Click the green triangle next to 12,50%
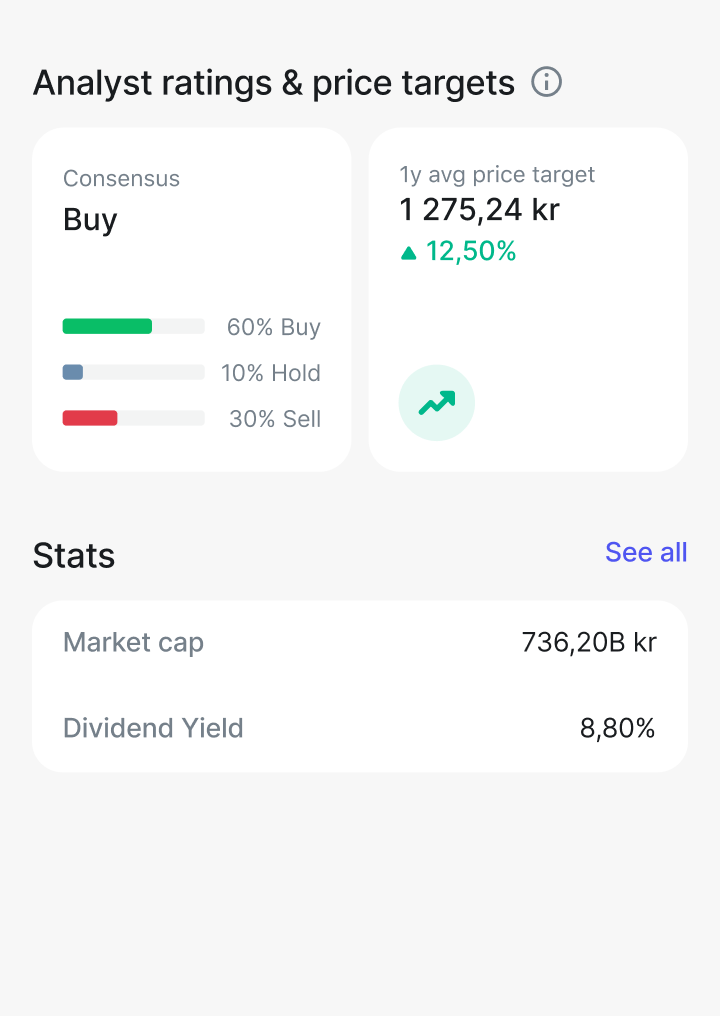Image resolution: width=720 pixels, height=1016 pixels. click(x=408, y=253)
